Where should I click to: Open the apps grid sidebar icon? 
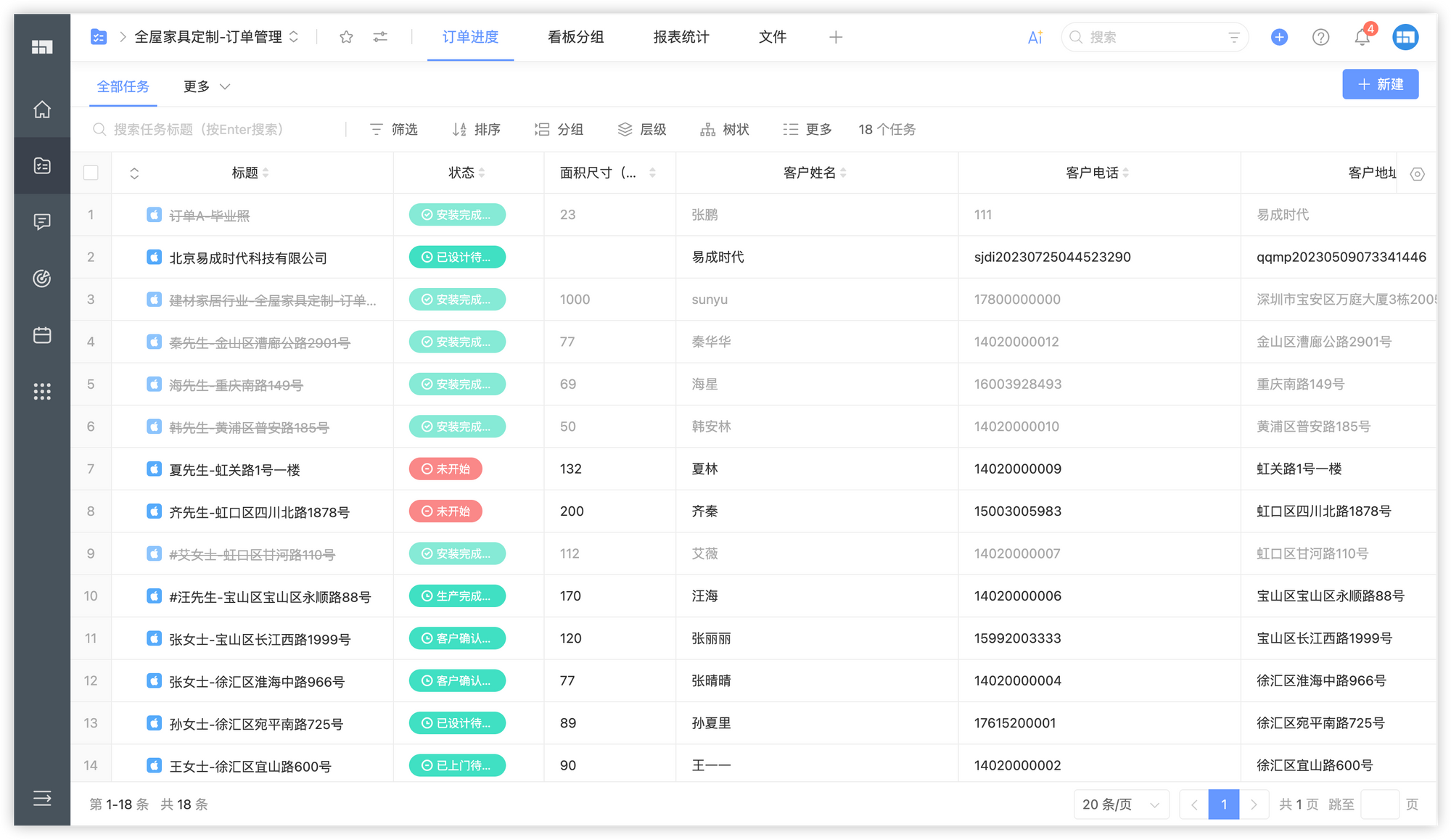pyautogui.click(x=42, y=392)
